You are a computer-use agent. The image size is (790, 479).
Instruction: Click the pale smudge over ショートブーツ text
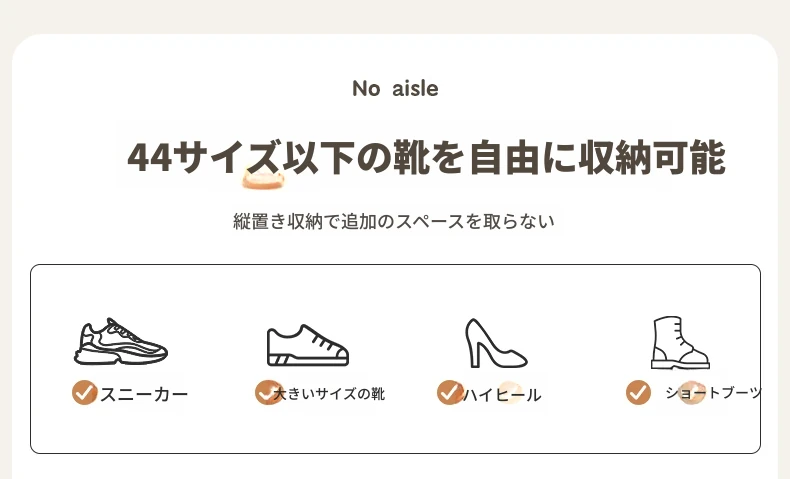(691, 392)
